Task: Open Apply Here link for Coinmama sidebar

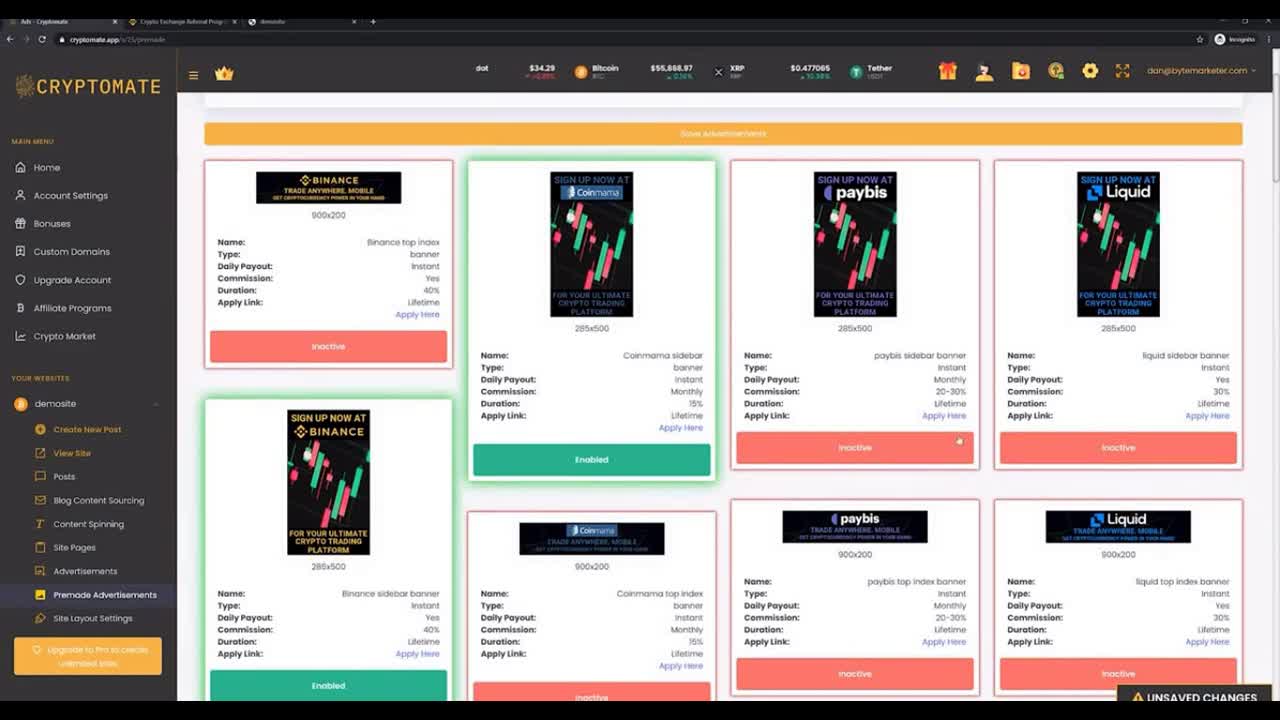Action: (680, 428)
